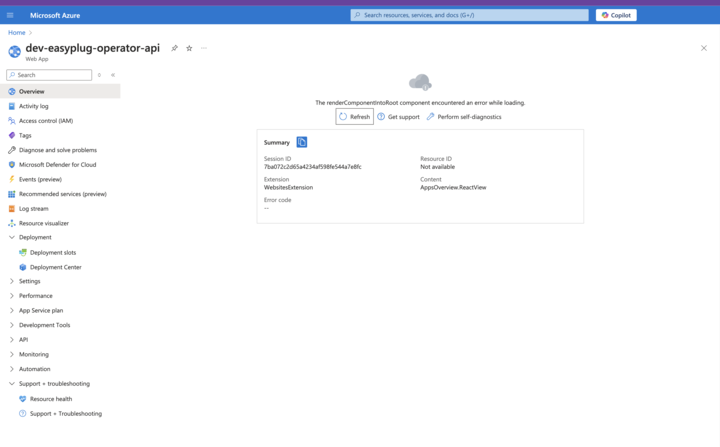720x447 pixels.
Task: Click the Copilot button
Action: click(616, 15)
